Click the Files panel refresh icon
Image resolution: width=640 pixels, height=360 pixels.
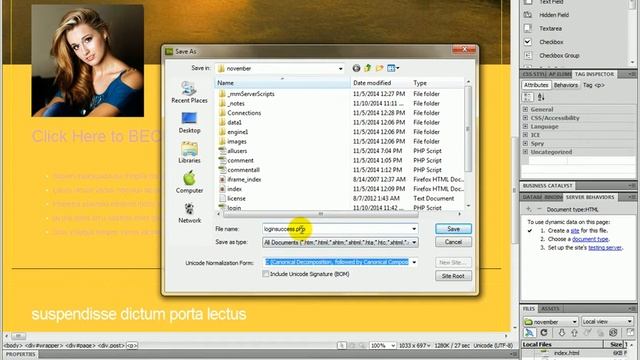(x=544, y=333)
